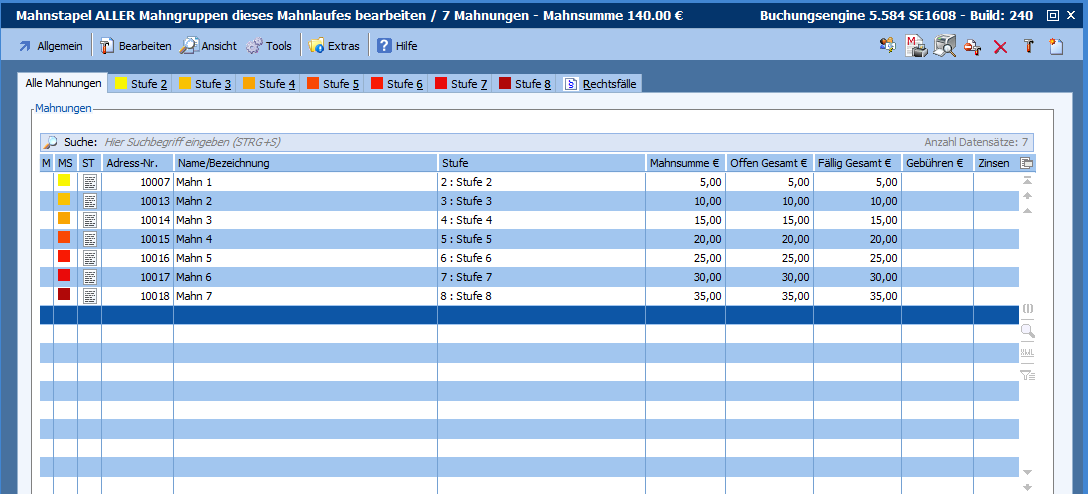Click the column settings icon beside Zinsen
1088x494 pixels.
[x=1026, y=163]
